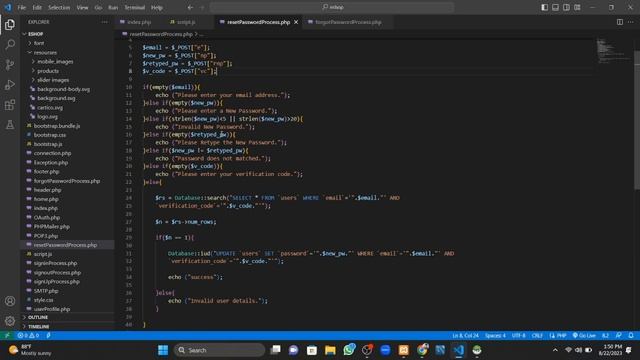Click the Ln, Col cursor position indicator
The width and height of the screenshot is (640, 360).
click(465, 335)
